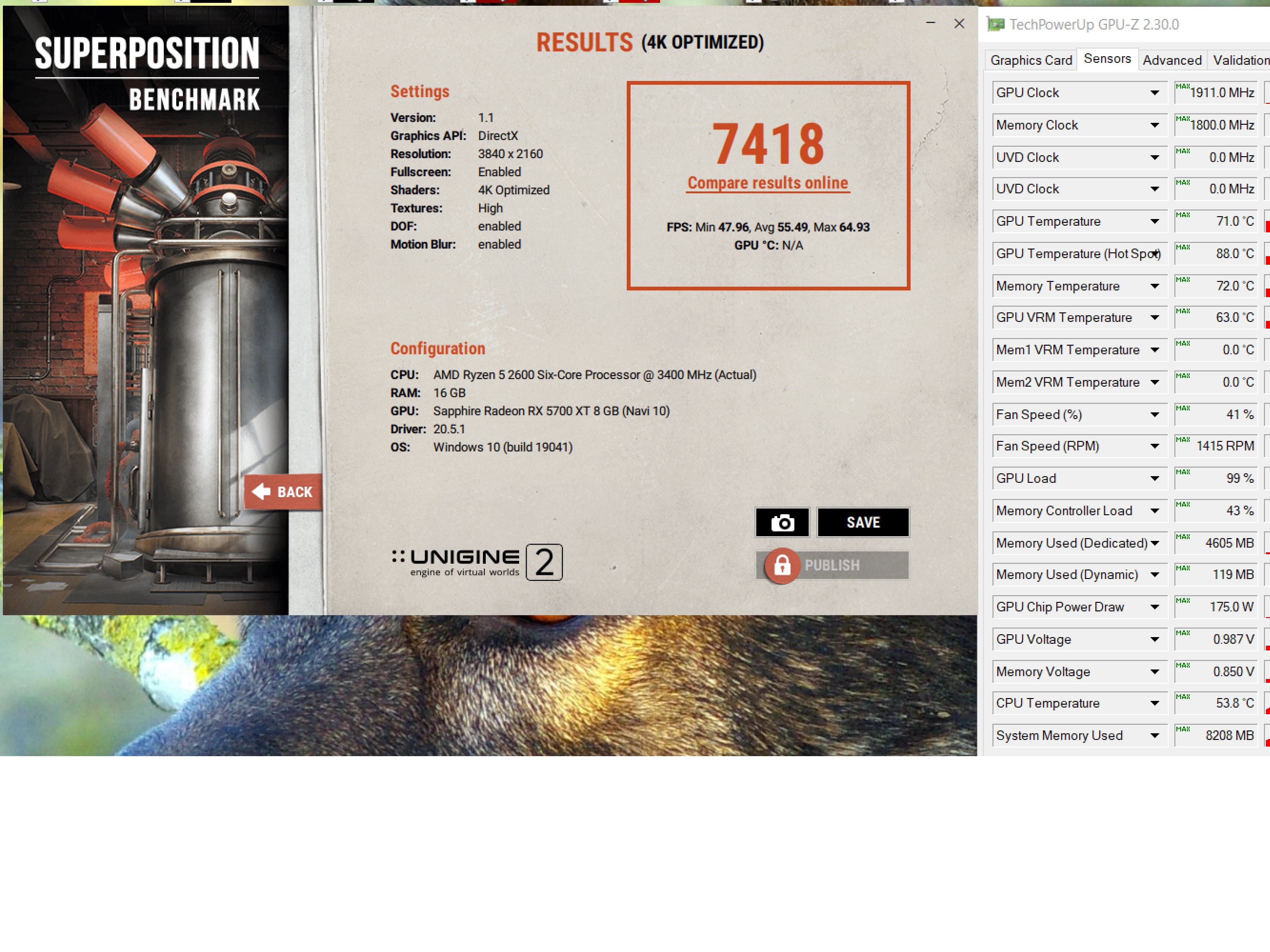Expand the Memory Voltage dropdown
Screen dimensions: 1270x952
click(1155, 671)
